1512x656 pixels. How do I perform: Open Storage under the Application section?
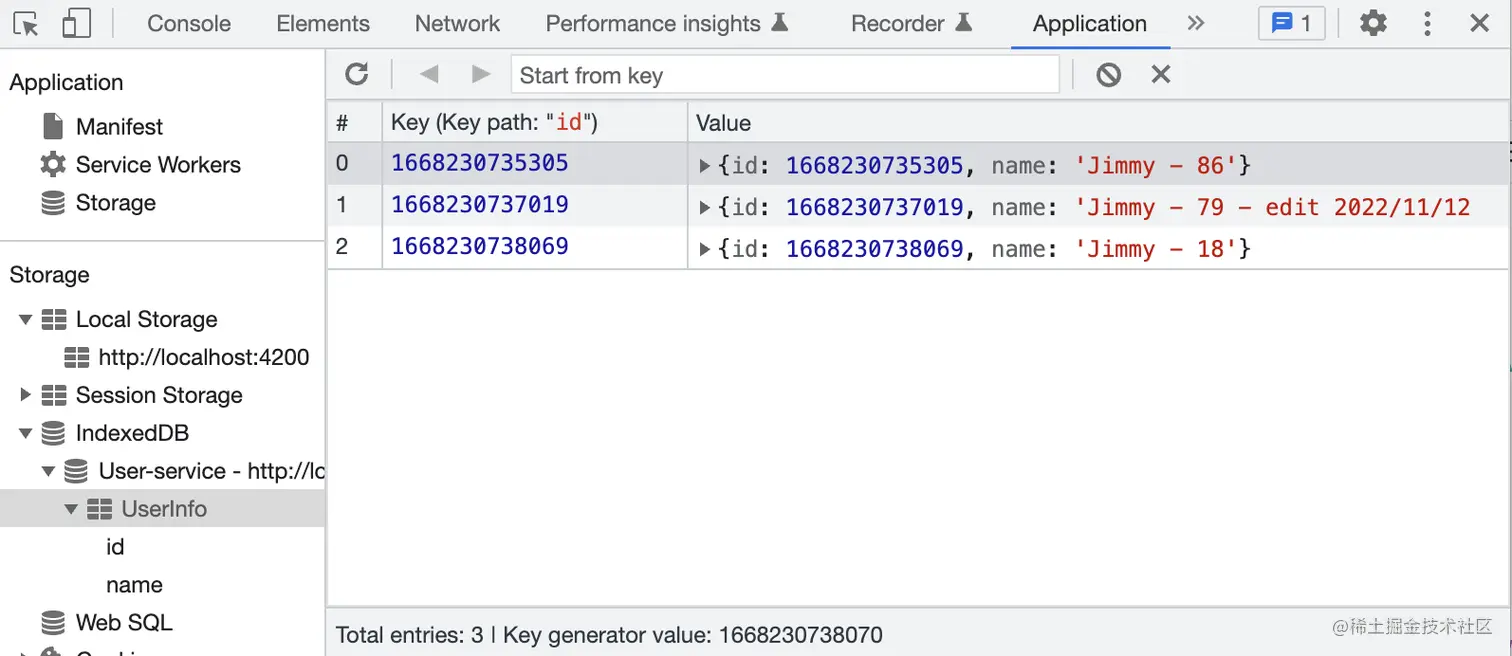pos(116,202)
